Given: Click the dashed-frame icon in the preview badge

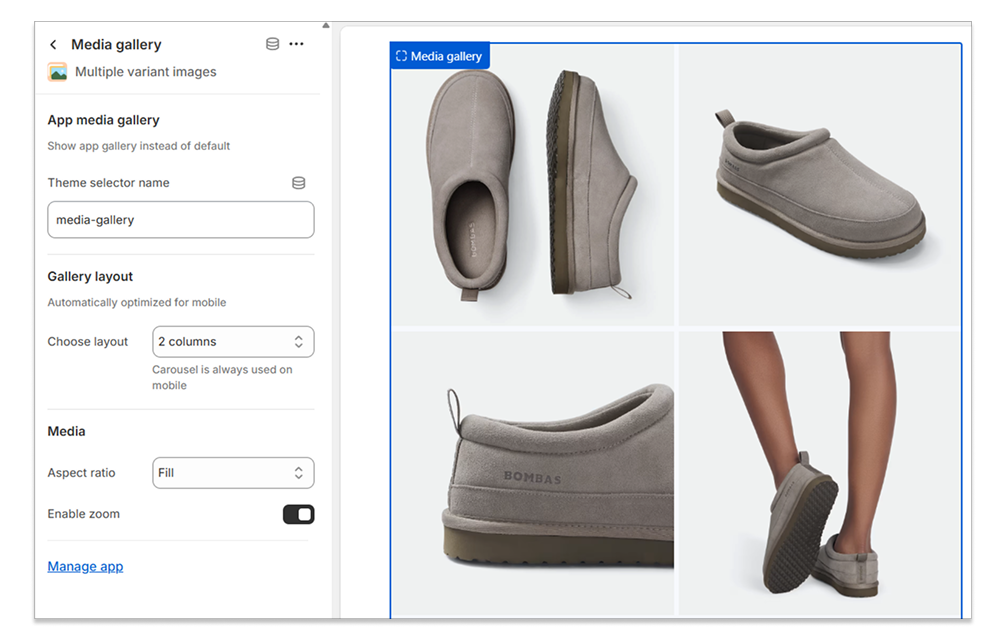Looking at the screenshot, I should (x=401, y=57).
